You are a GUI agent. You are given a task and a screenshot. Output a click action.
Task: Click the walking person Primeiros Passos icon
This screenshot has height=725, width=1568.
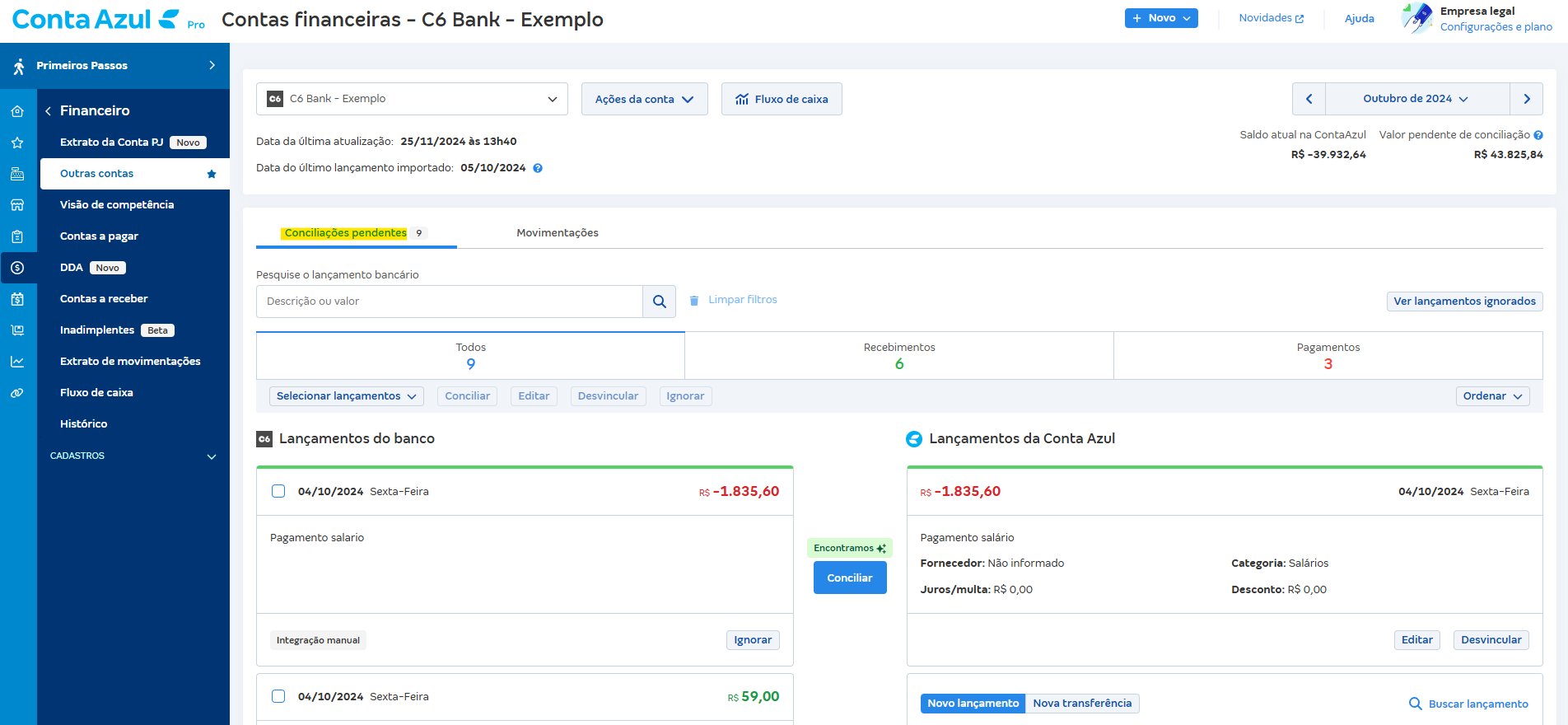(x=19, y=66)
